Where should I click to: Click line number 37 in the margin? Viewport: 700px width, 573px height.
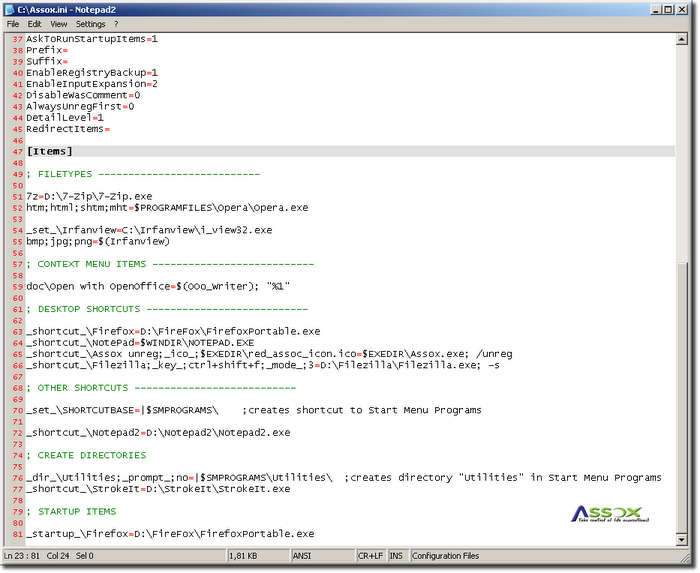[17, 39]
